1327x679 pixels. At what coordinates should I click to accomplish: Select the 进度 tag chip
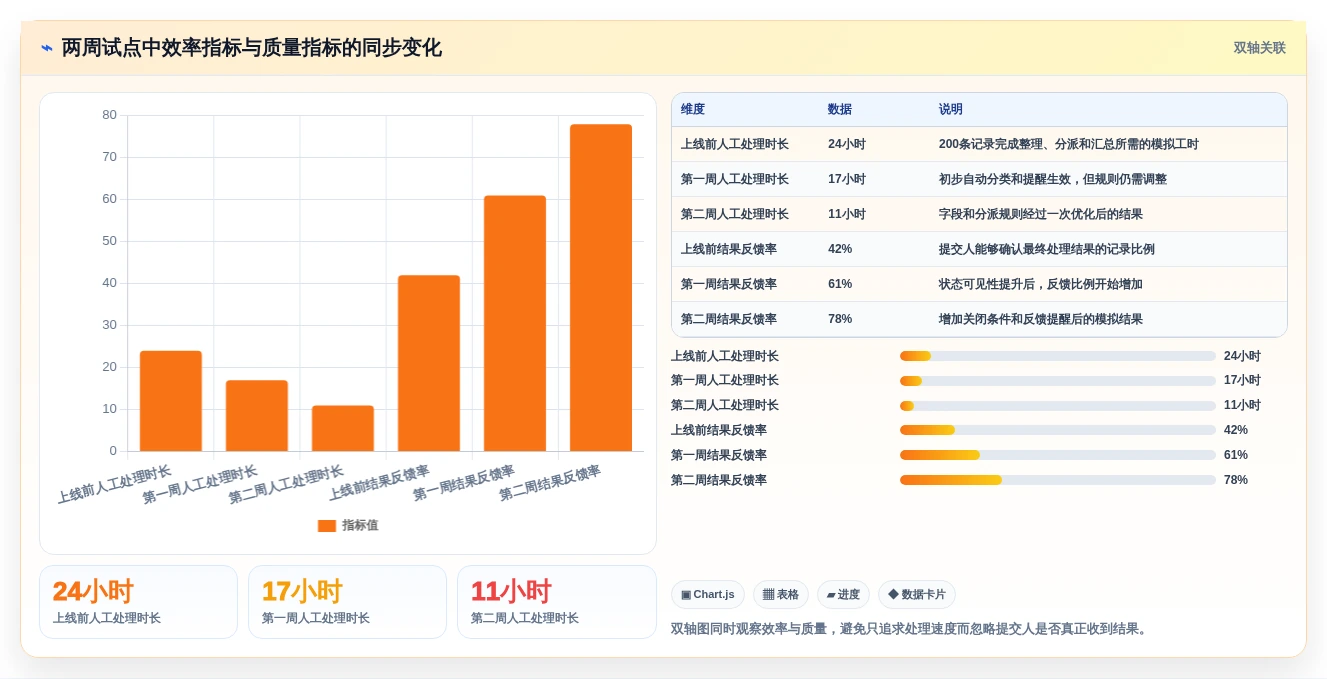pos(843,594)
